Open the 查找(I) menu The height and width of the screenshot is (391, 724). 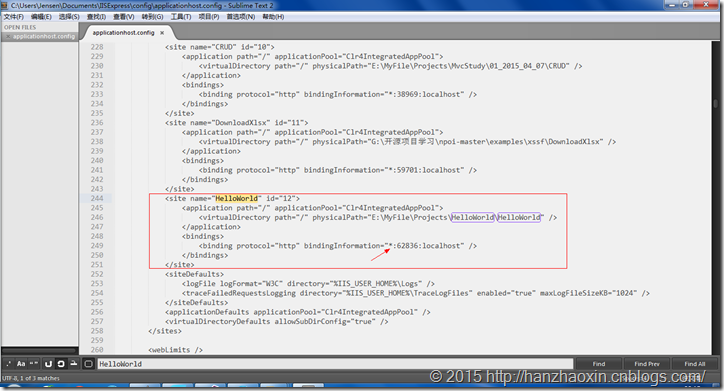coord(96,17)
